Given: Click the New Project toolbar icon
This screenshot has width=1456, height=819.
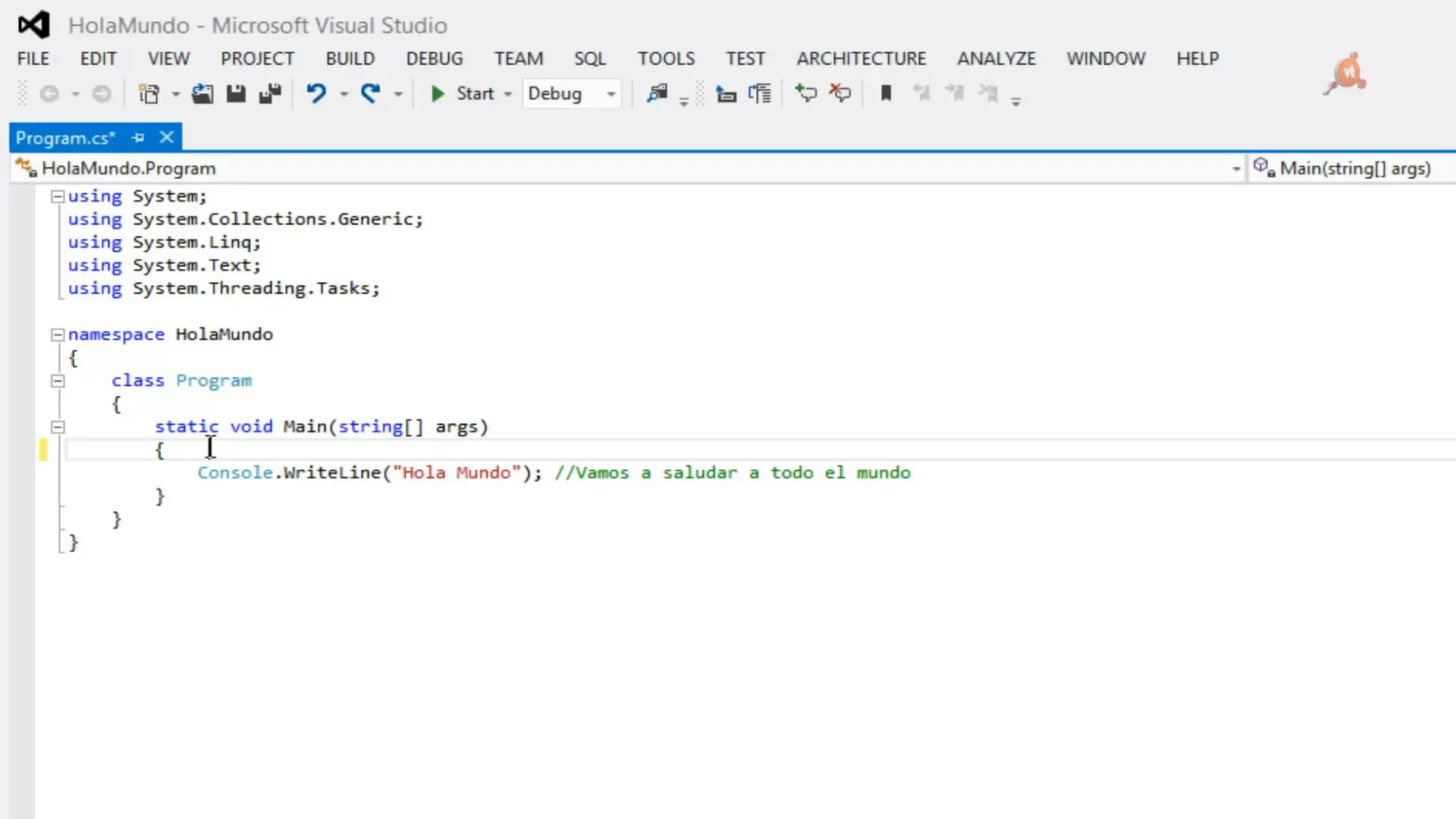Looking at the screenshot, I should click(149, 94).
